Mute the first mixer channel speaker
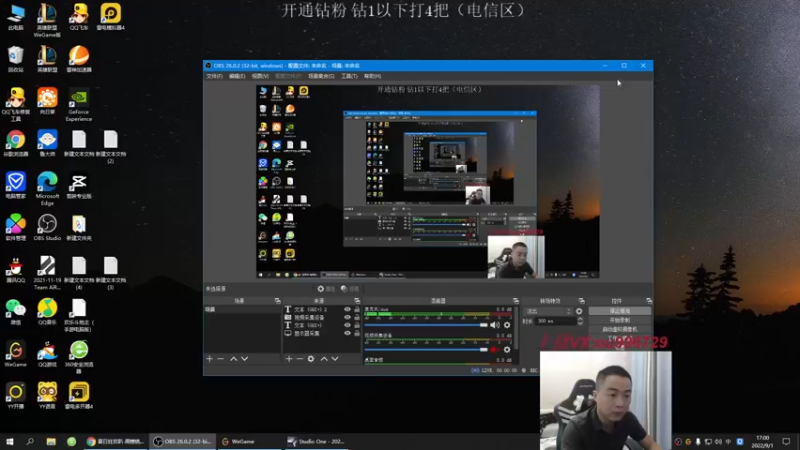Viewport: 800px width, 450px height. [494, 325]
